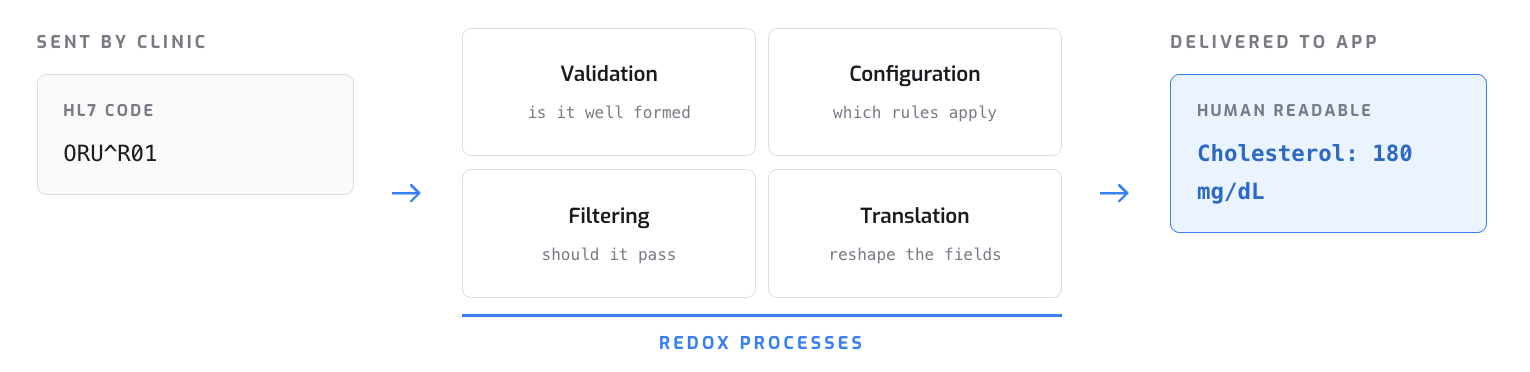Click the DELIVERED TO APP heading
Screen dimensions: 1530x372
1272,42
